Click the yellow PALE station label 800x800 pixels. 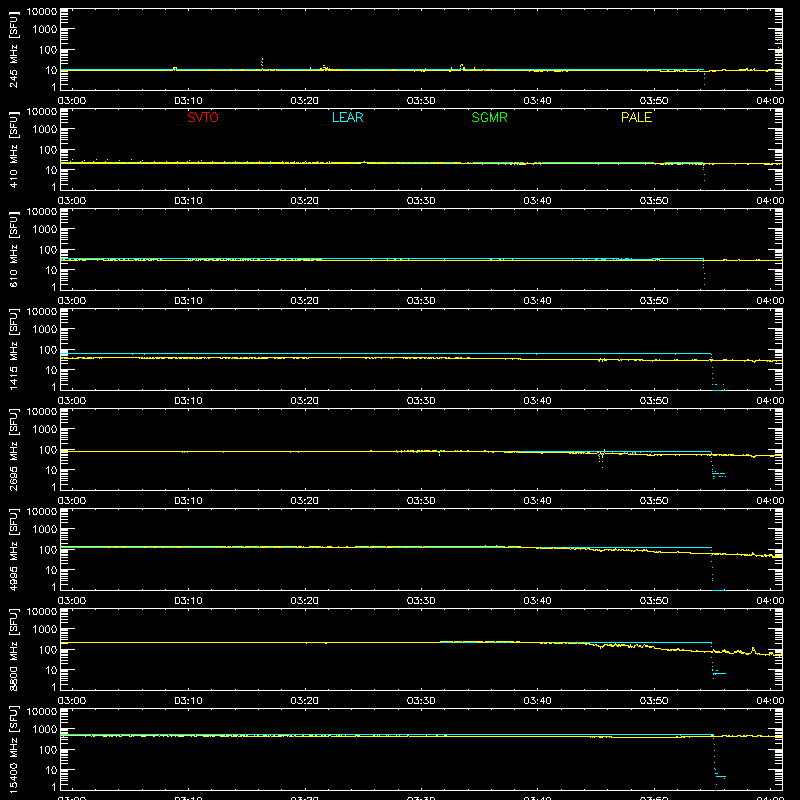pos(636,117)
